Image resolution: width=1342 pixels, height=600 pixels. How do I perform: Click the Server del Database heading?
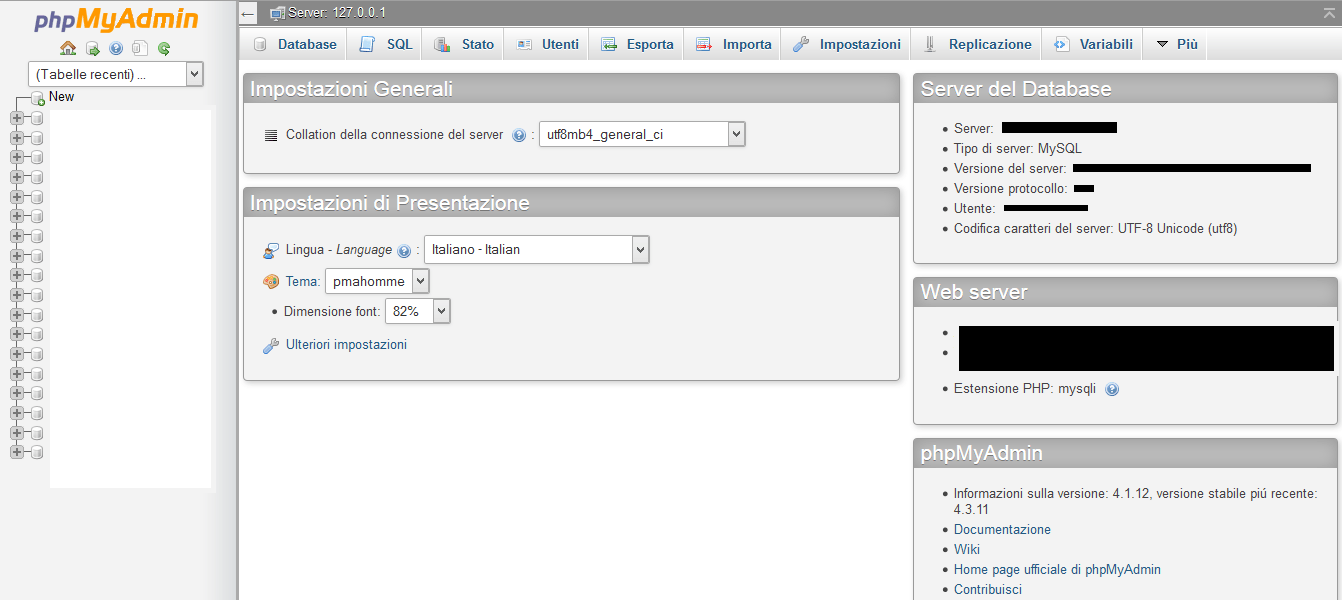pyautogui.click(x=1016, y=89)
